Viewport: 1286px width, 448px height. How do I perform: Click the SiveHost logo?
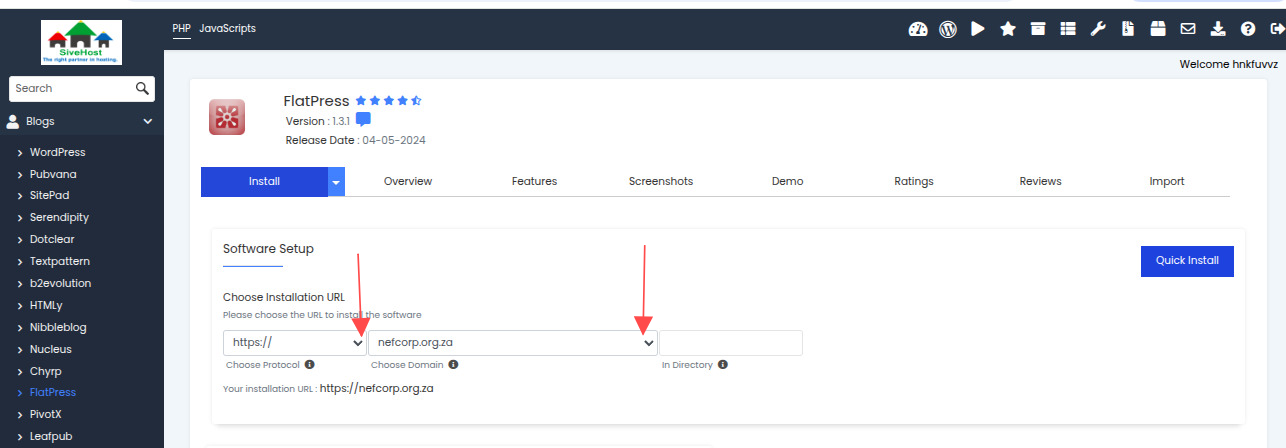(82, 43)
